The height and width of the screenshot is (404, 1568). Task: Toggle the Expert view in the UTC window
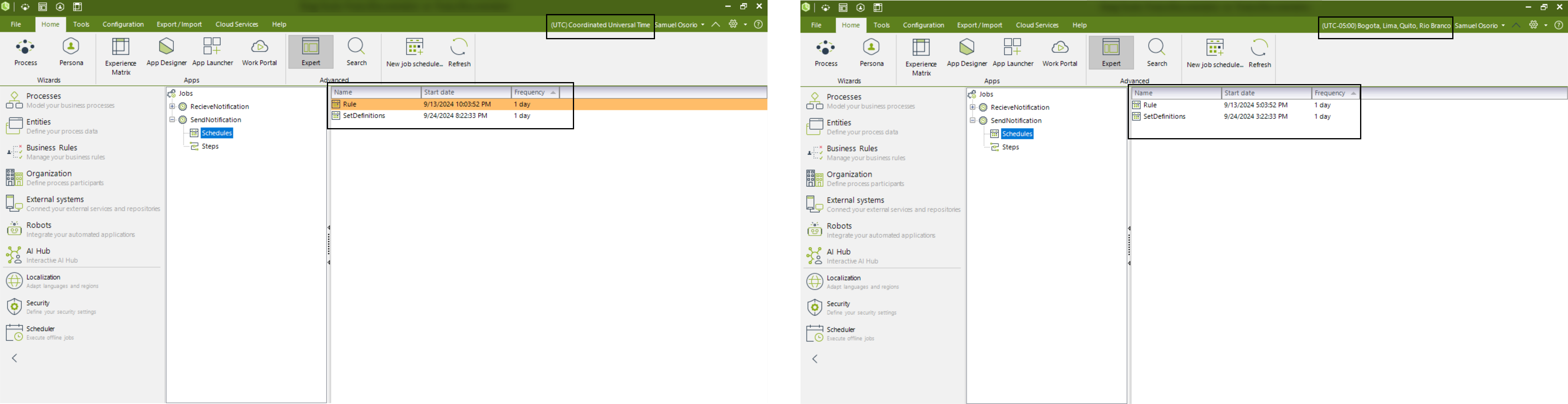310,52
